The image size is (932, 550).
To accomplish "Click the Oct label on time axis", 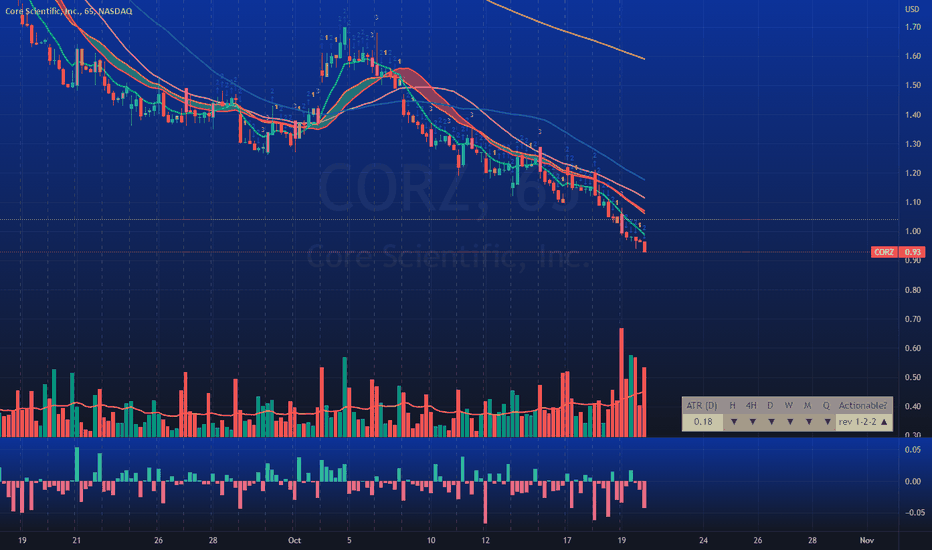I will [294, 540].
